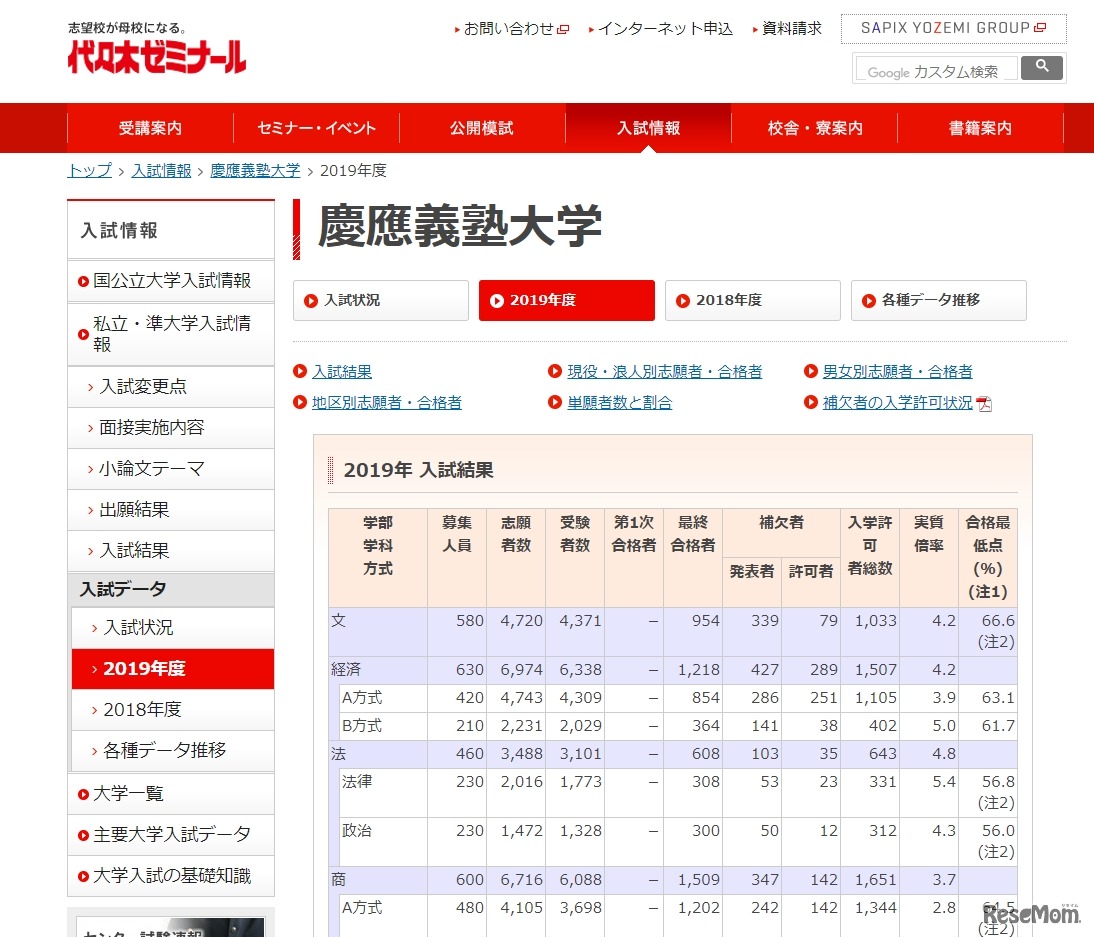Open the 各種データ推移 link

point(938,300)
